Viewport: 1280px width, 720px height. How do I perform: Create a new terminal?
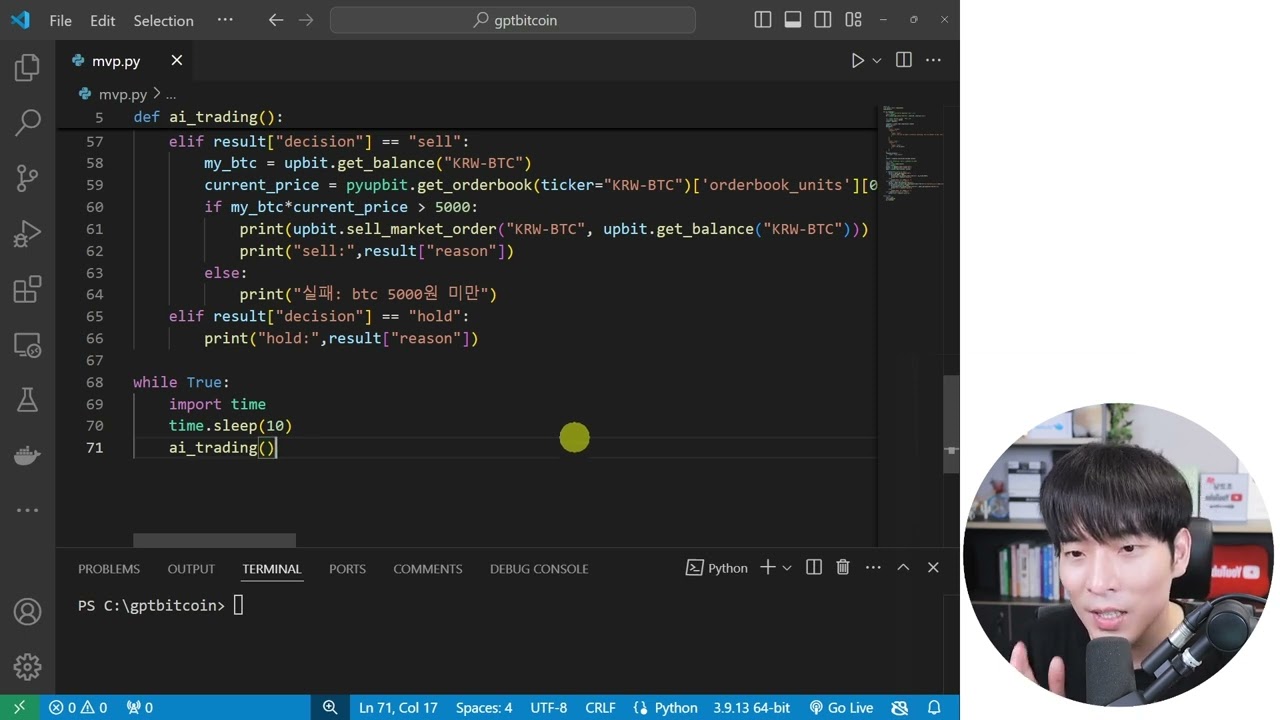coord(767,567)
